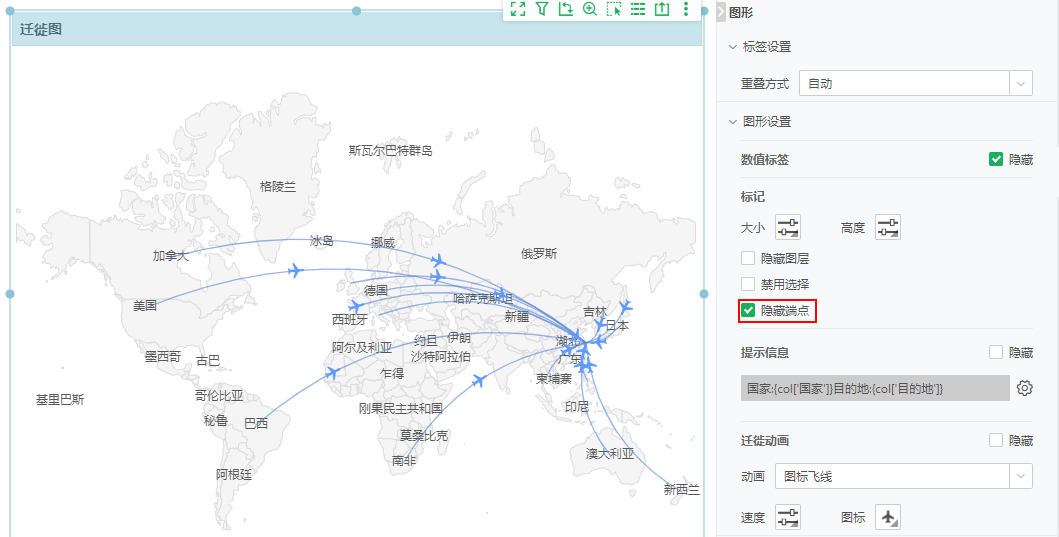Uncheck the 隐藏端点 checkbox

click(748, 311)
